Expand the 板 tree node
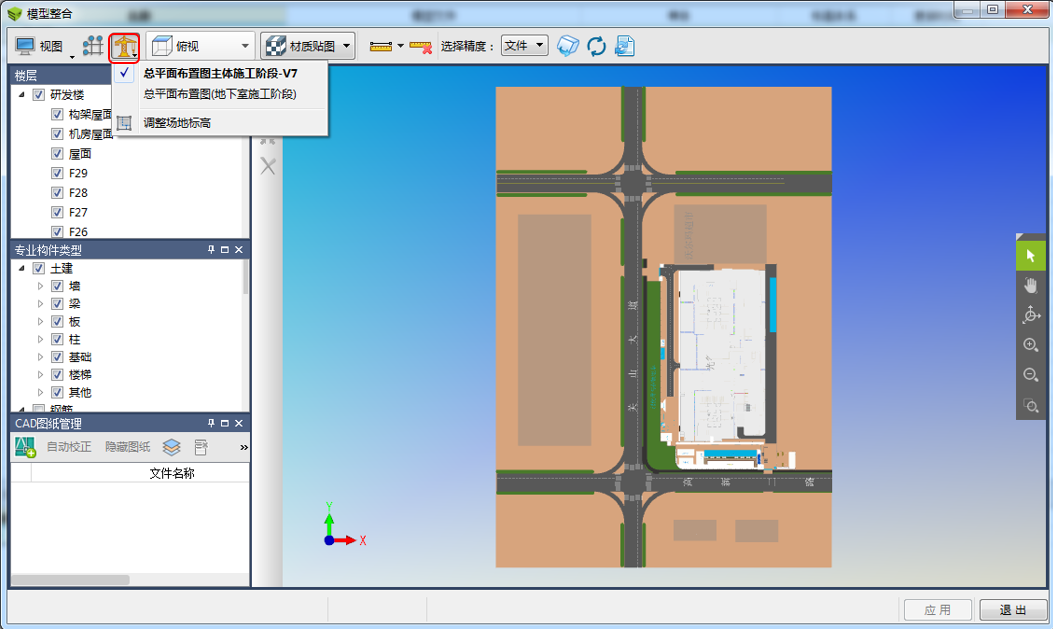 (40, 322)
